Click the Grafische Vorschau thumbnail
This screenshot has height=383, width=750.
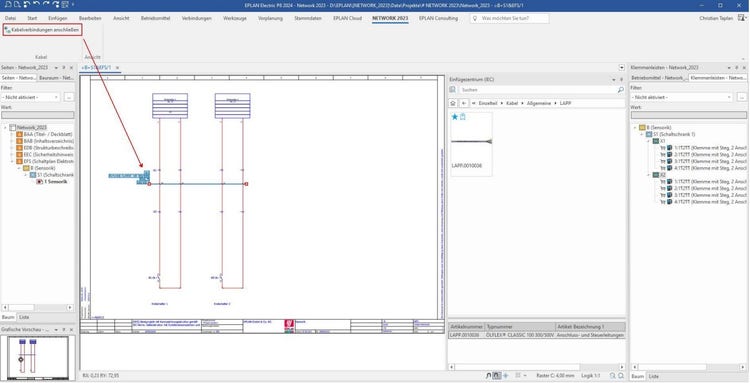coord(38,358)
